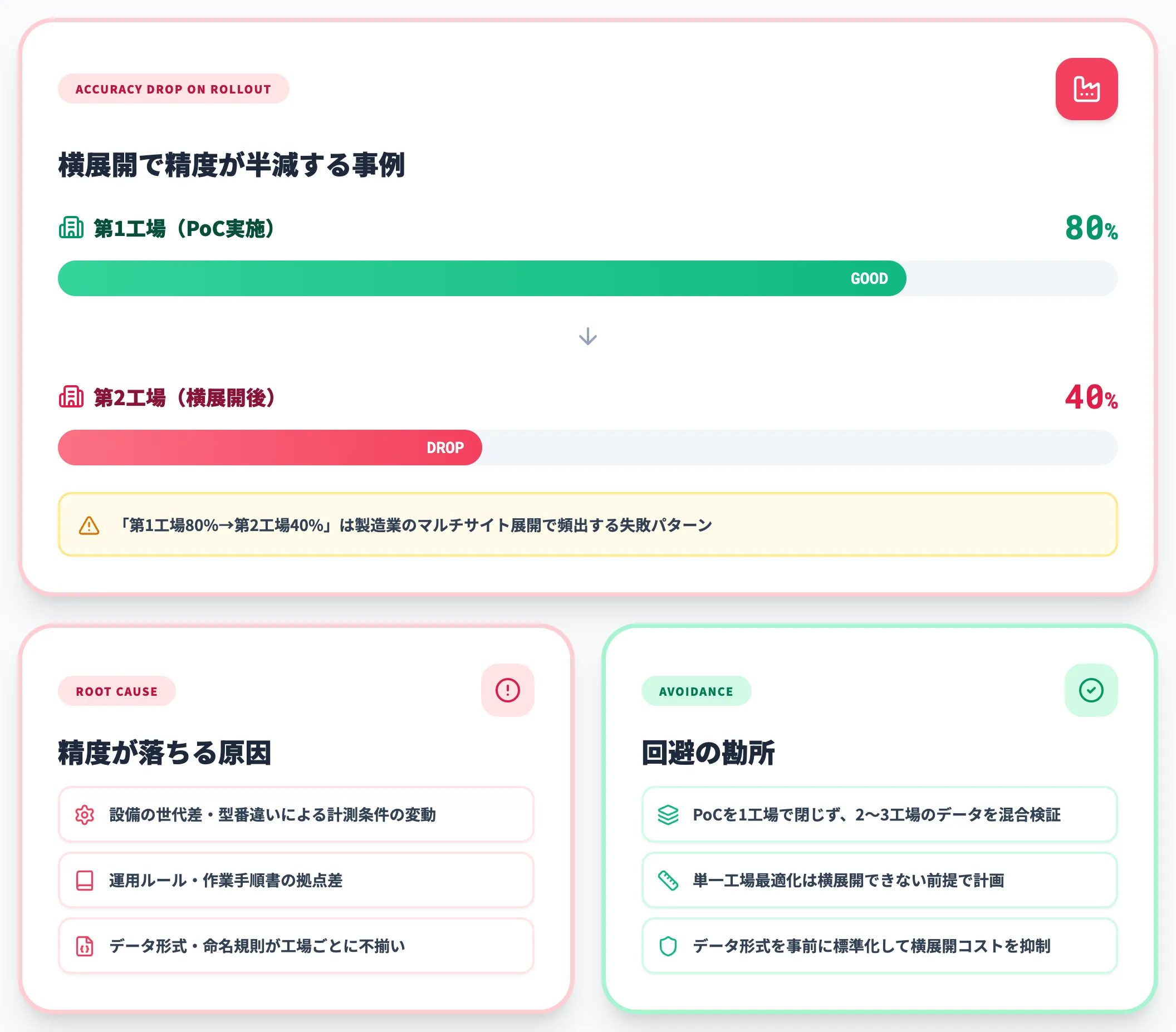Image resolution: width=1176 pixels, height=1032 pixels.
Task: Click the DROP progress bar at 40%
Action: pyautogui.click(x=269, y=448)
